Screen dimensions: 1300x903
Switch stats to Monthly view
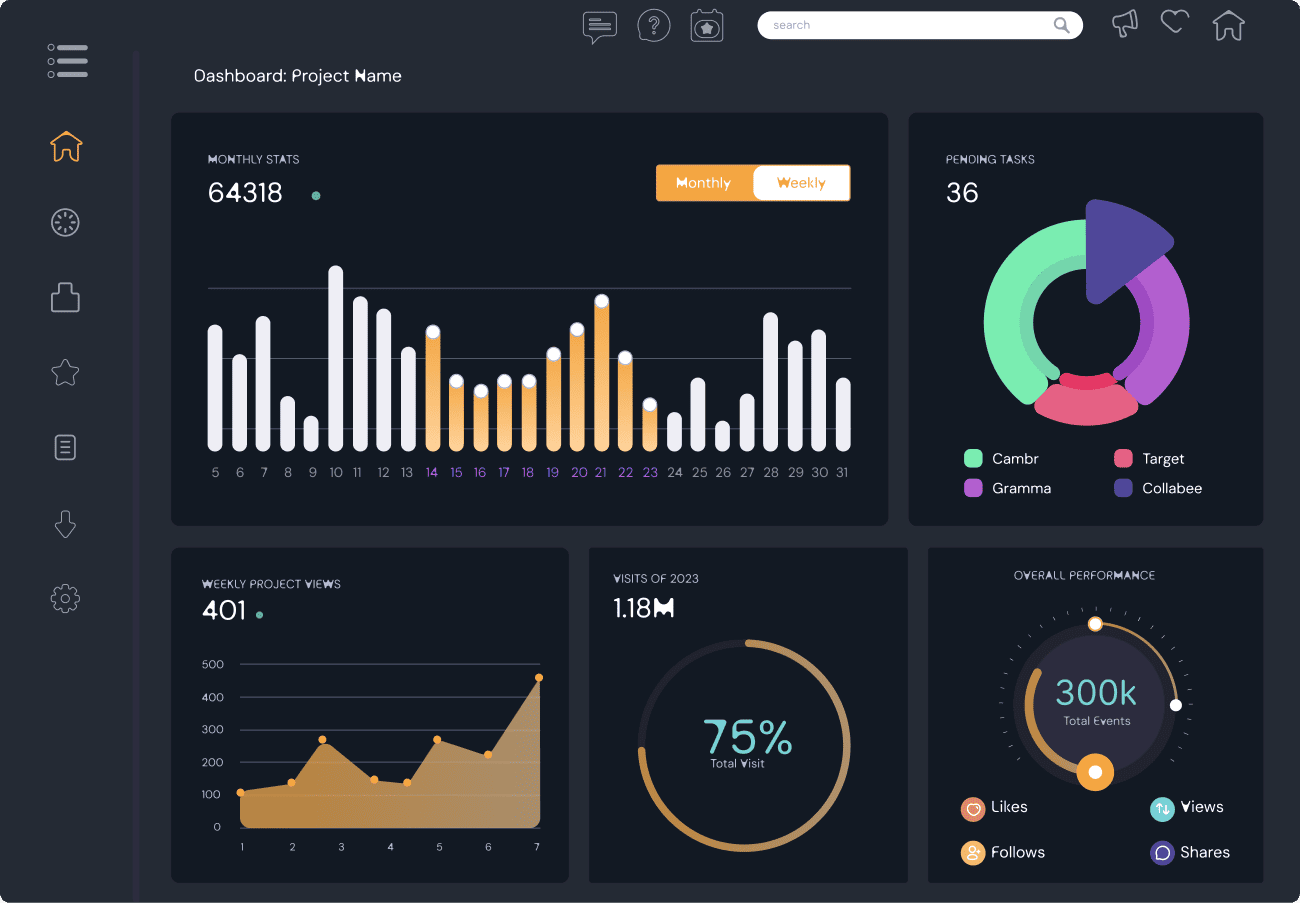[x=704, y=183]
